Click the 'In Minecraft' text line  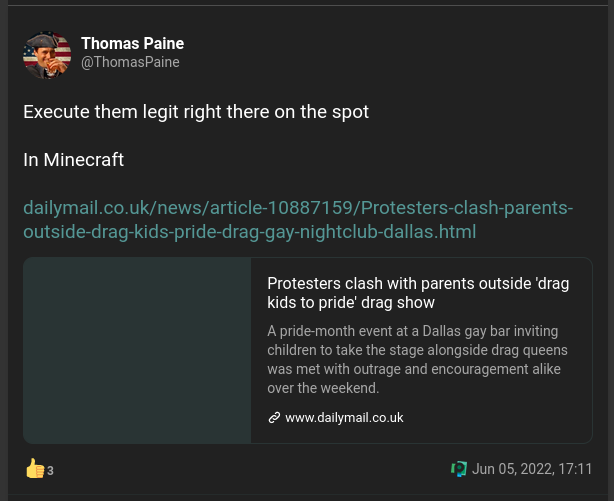pyautogui.click(x=74, y=160)
